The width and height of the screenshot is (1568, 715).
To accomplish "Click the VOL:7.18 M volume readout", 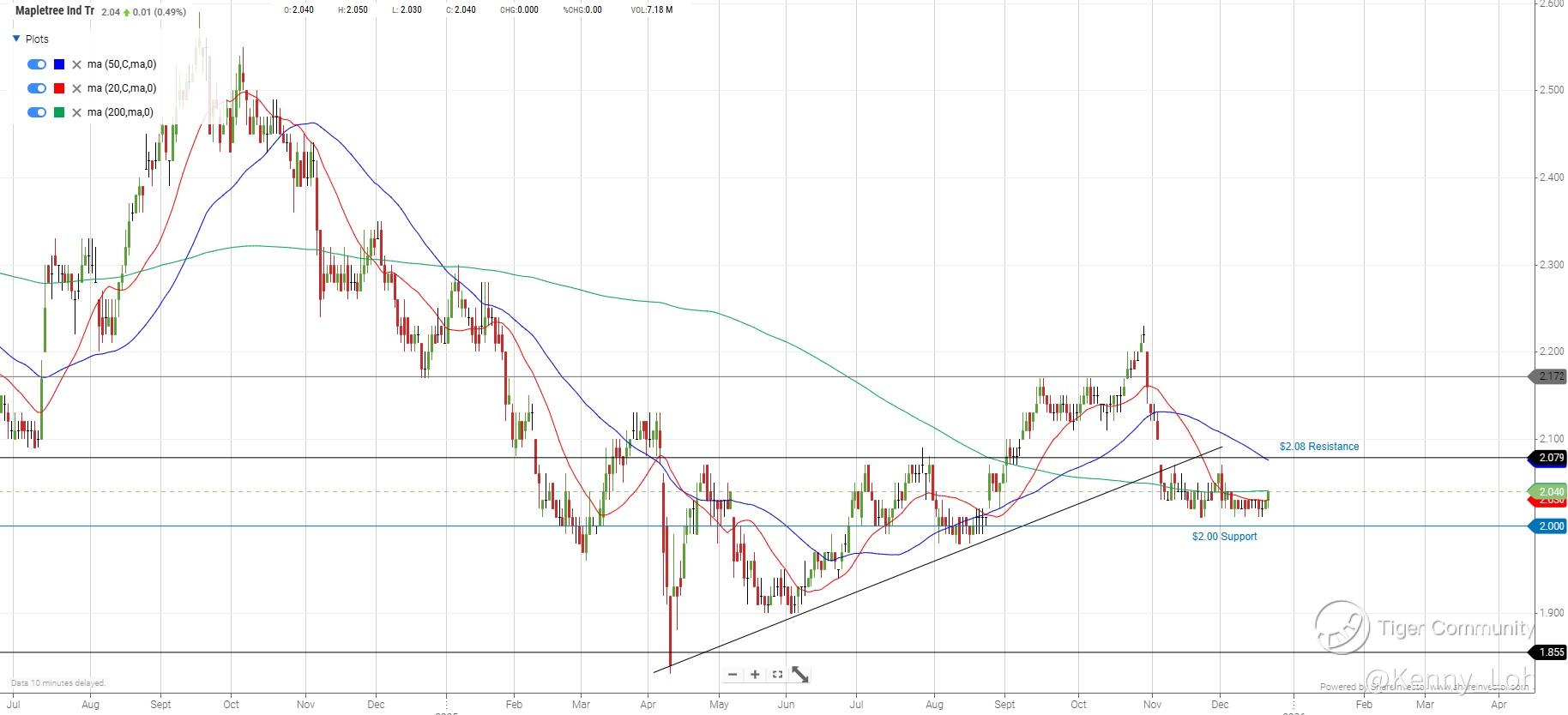I will tap(651, 10).
